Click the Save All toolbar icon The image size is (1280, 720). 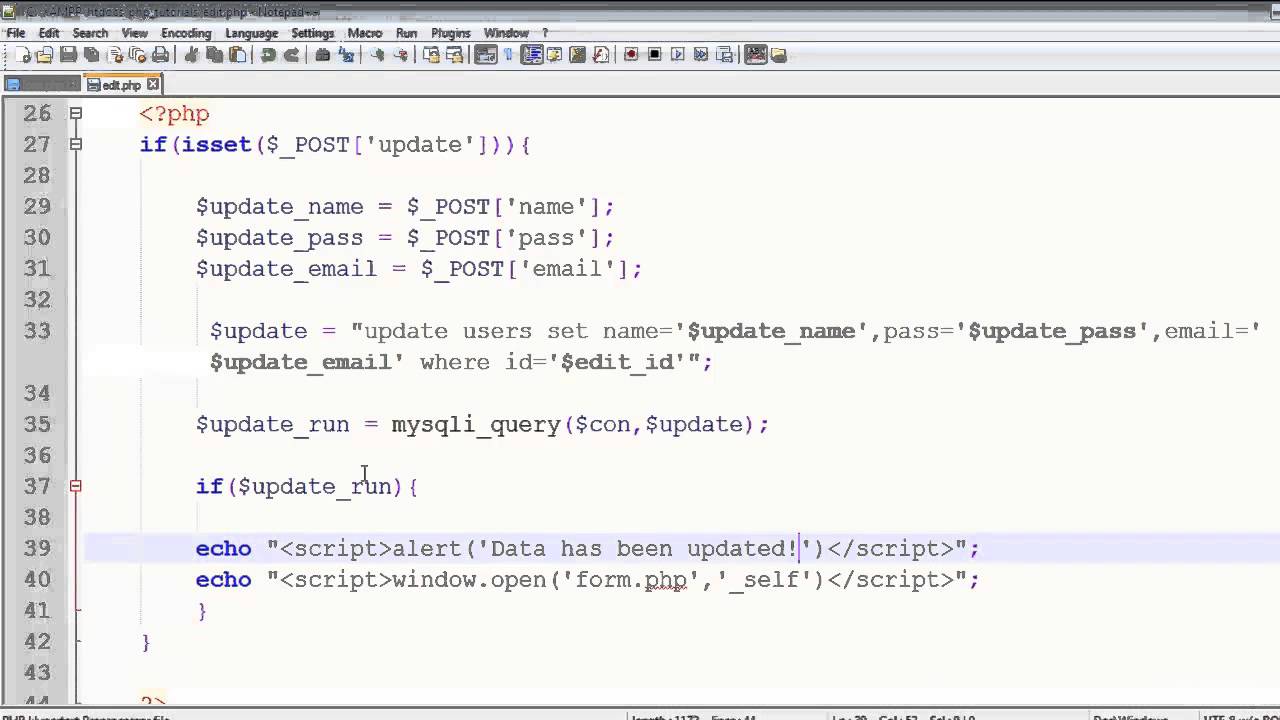tap(91, 55)
